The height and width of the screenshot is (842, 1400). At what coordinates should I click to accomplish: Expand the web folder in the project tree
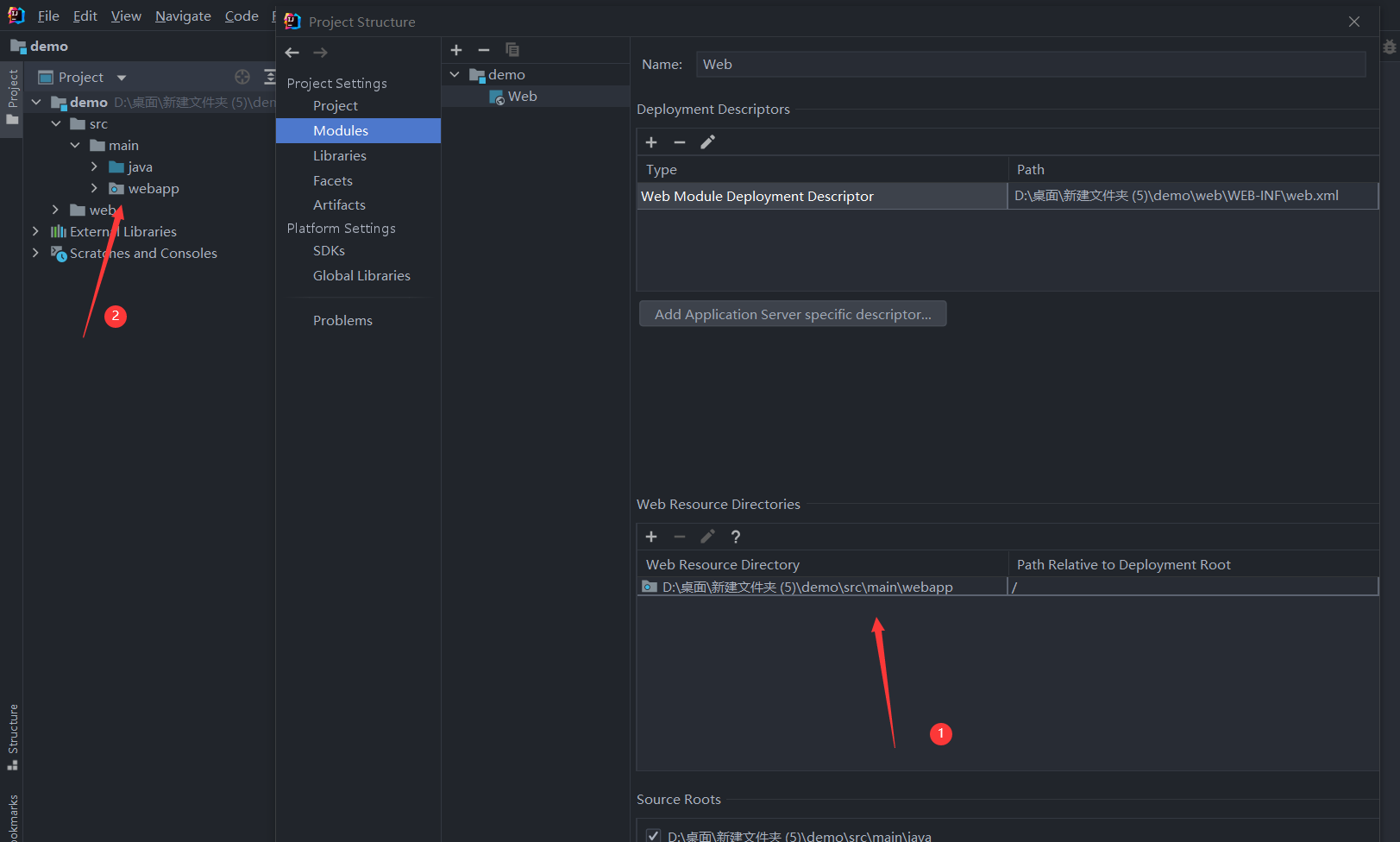tap(56, 210)
